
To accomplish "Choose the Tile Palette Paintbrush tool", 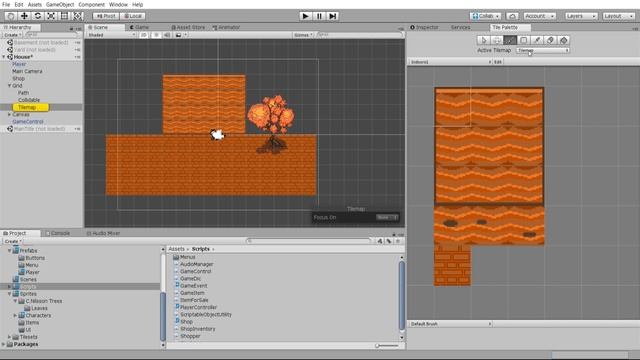I will coord(510,40).
